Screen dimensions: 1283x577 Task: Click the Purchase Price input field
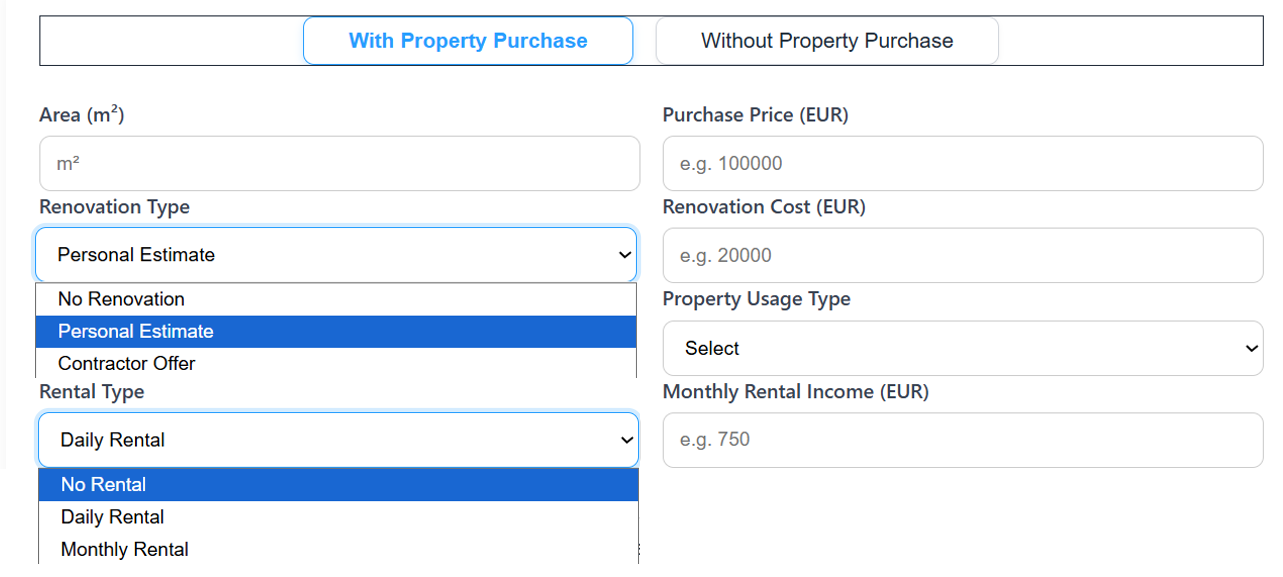962,163
